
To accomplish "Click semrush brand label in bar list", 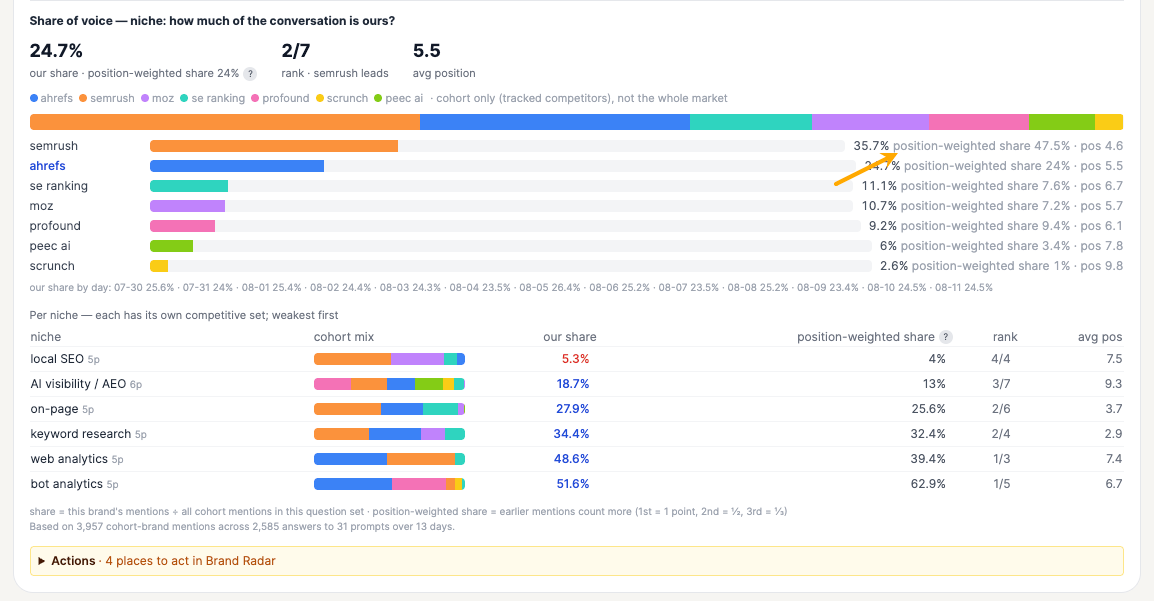I will click(x=54, y=146).
